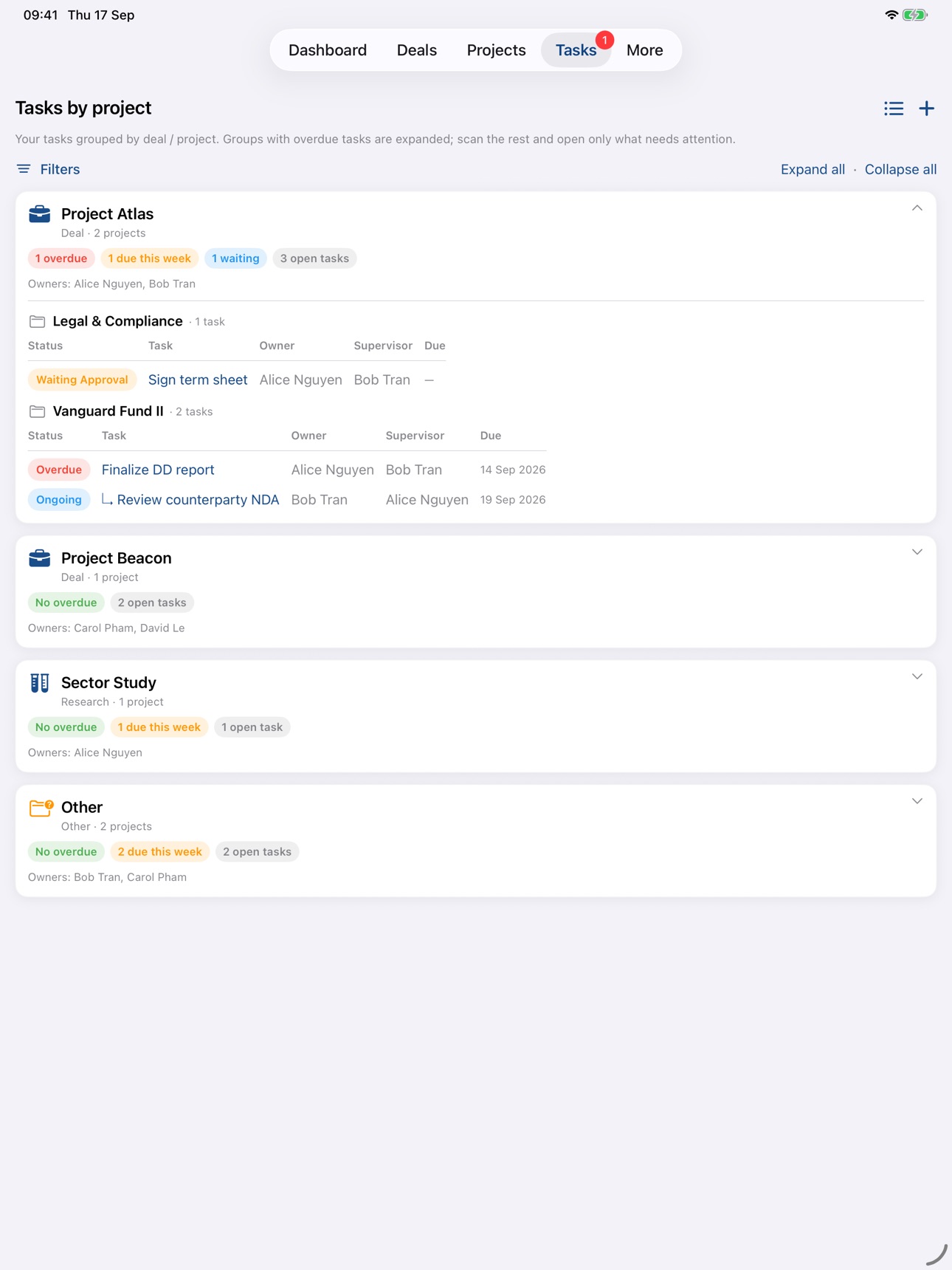The width and height of the screenshot is (952, 1270).
Task: Click Collapse all
Action: tap(900, 169)
